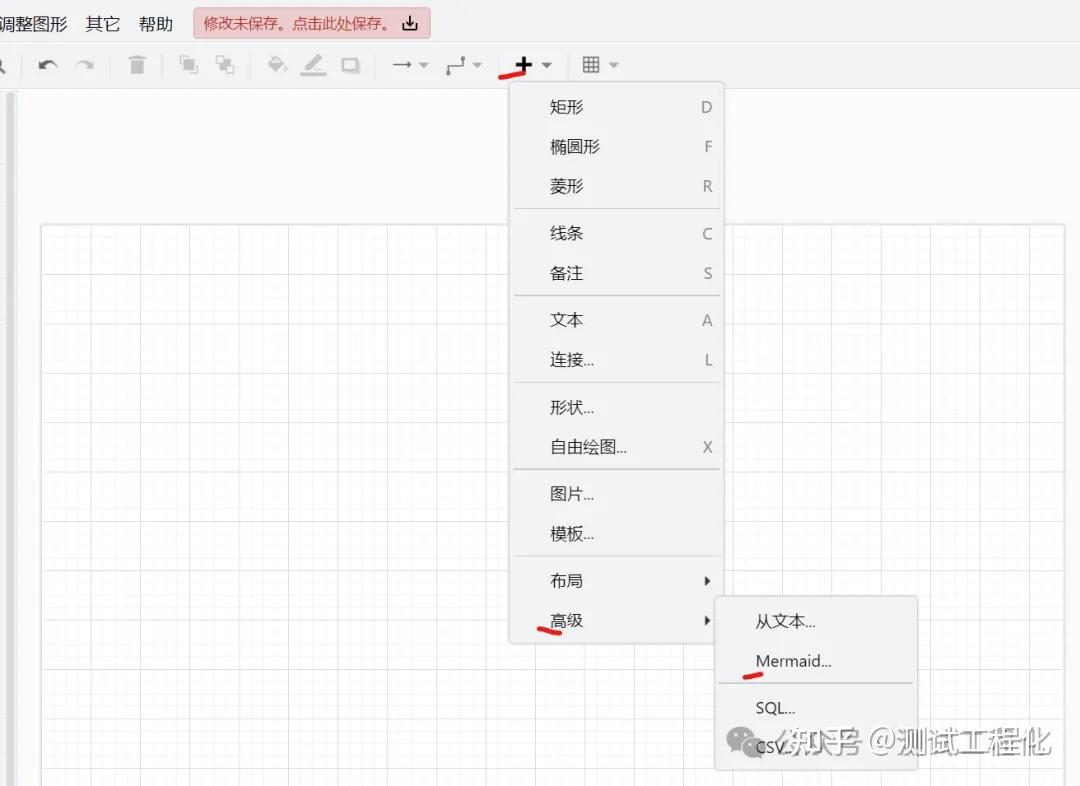Insert 文本 via menu entry
This screenshot has height=786, width=1080.
pos(616,320)
